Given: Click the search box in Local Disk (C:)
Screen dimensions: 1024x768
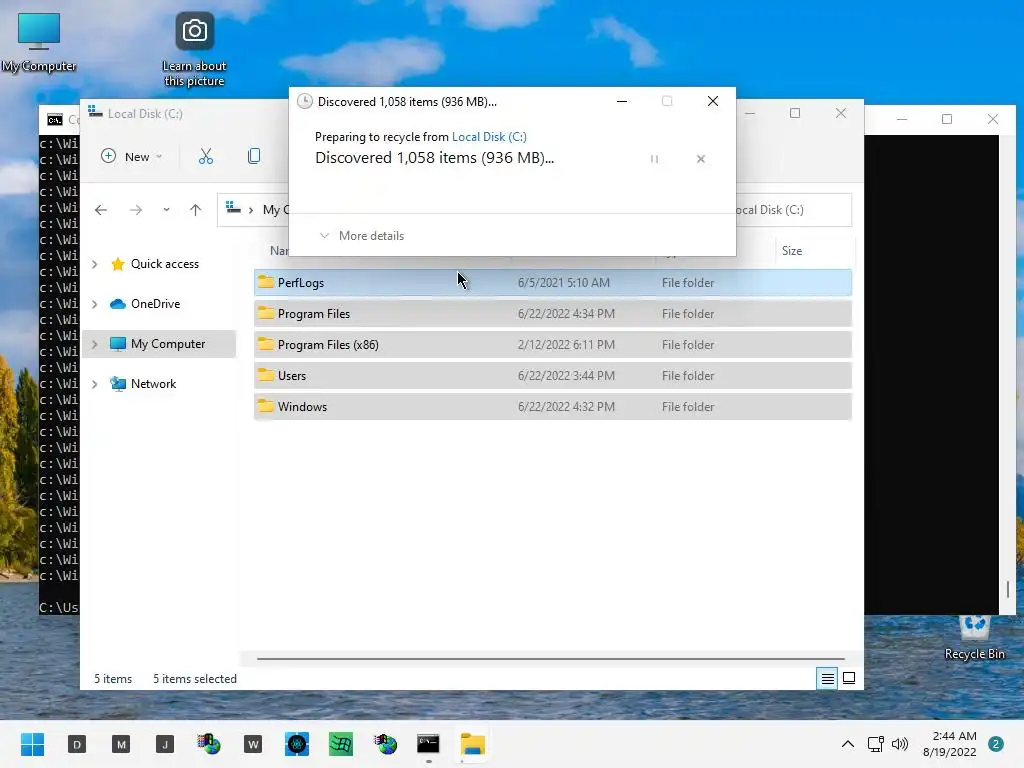Looking at the screenshot, I should tap(793, 210).
